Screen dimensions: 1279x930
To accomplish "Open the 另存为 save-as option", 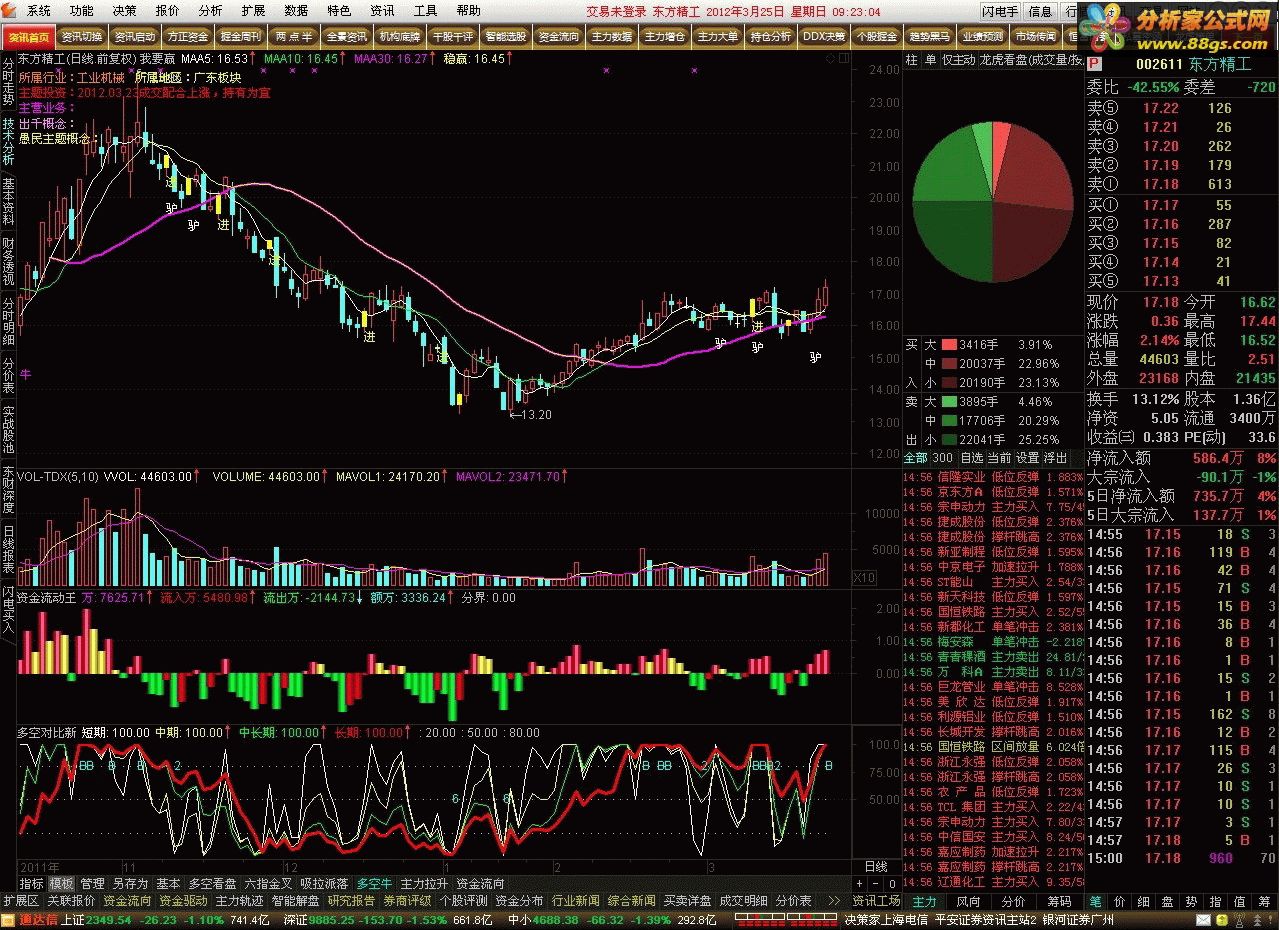I will click(x=130, y=884).
